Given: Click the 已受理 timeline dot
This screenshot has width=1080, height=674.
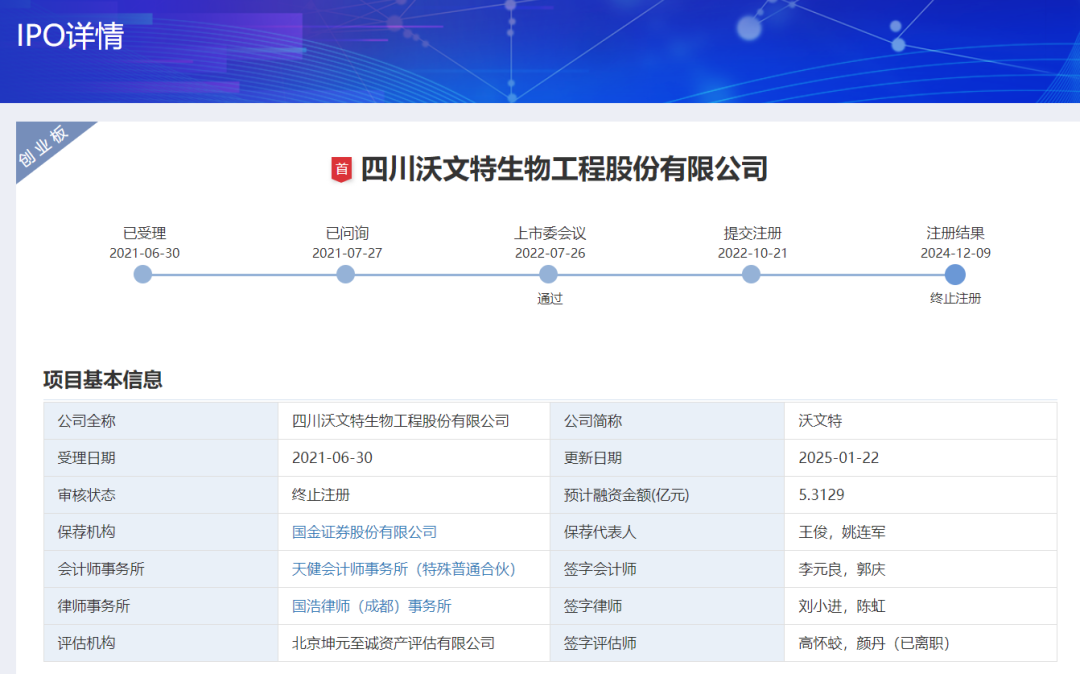Looking at the screenshot, I should coord(143,273).
